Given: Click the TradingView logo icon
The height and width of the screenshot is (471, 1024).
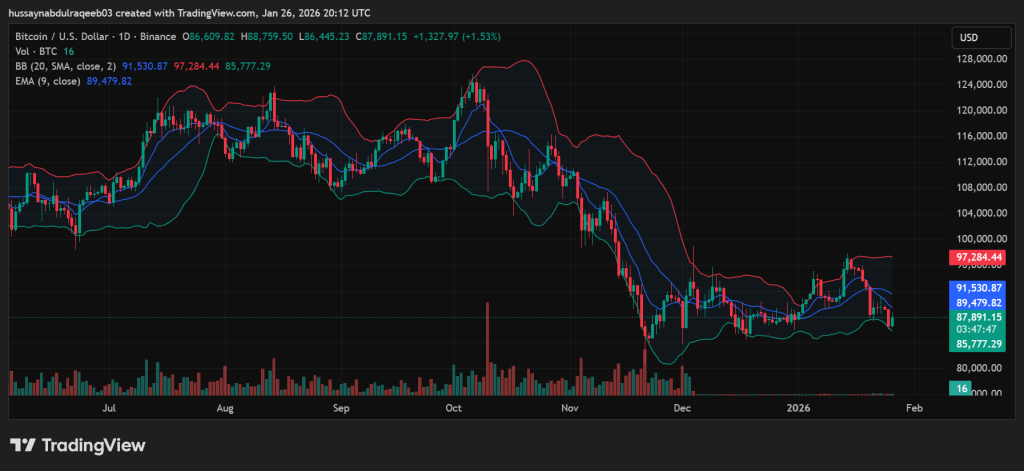Looking at the screenshot, I should click(24, 445).
